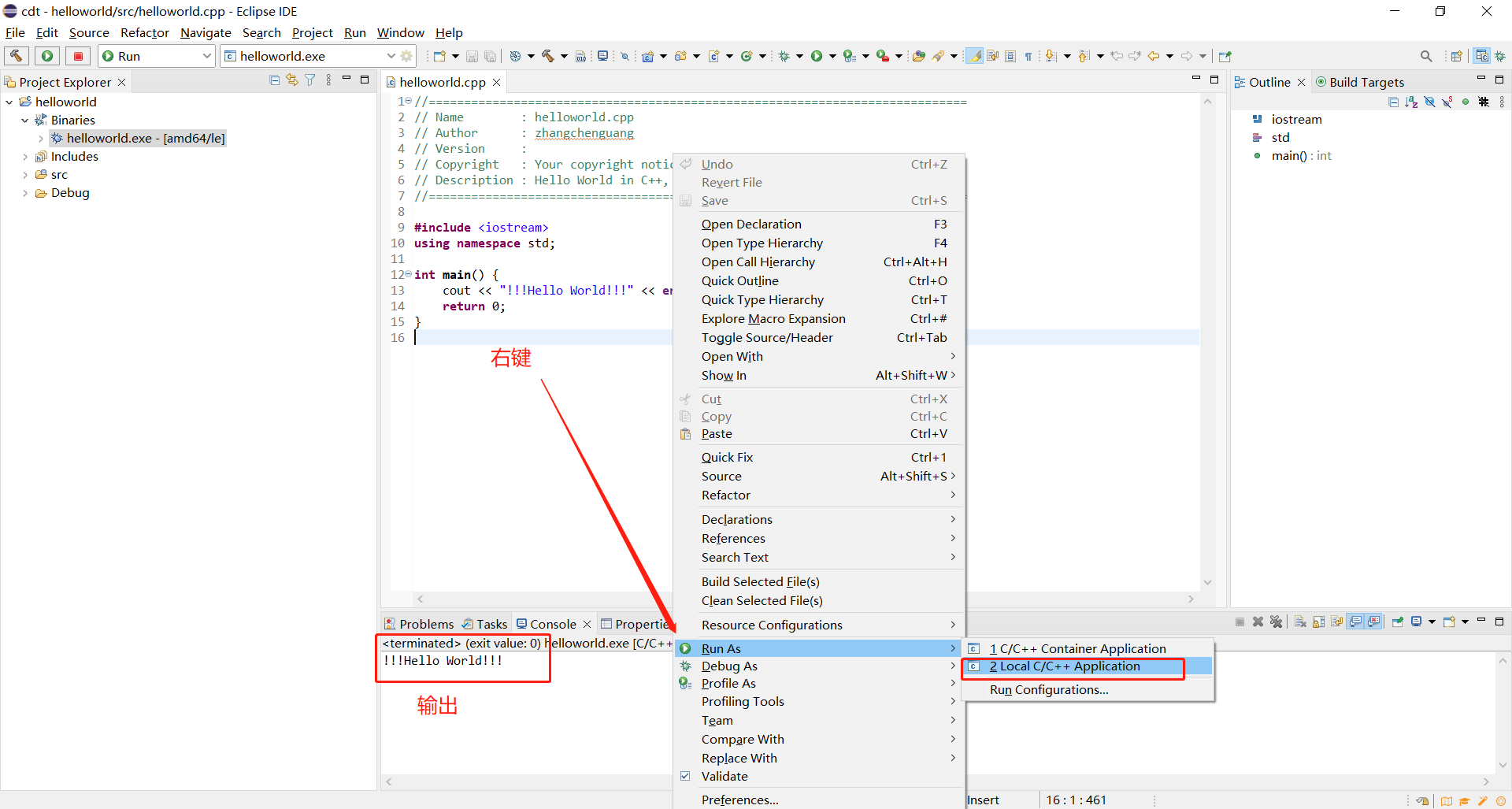Viewport: 1512px width, 809px height.
Task: Switch to the Build Targets tab
Action: tap(1360, 82)
